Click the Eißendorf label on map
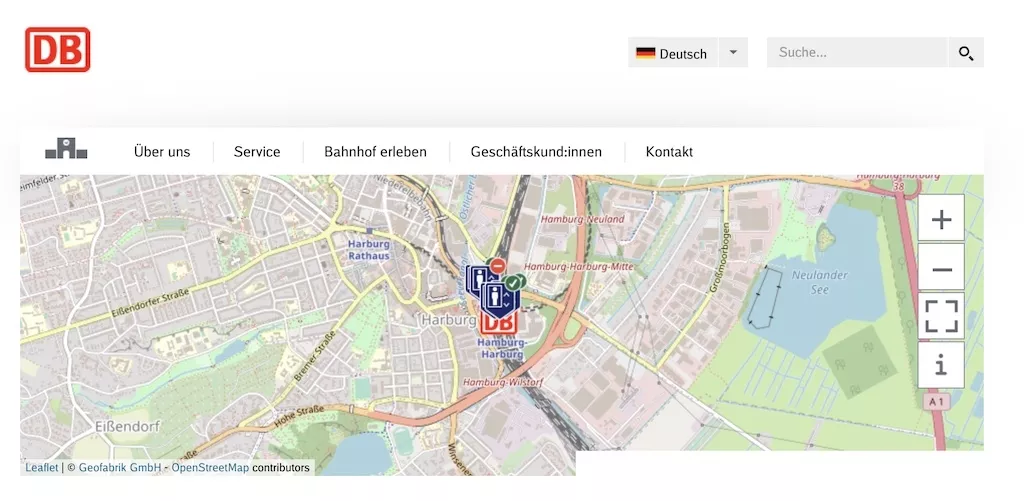Screen dimensions: 1024x501 127,427
